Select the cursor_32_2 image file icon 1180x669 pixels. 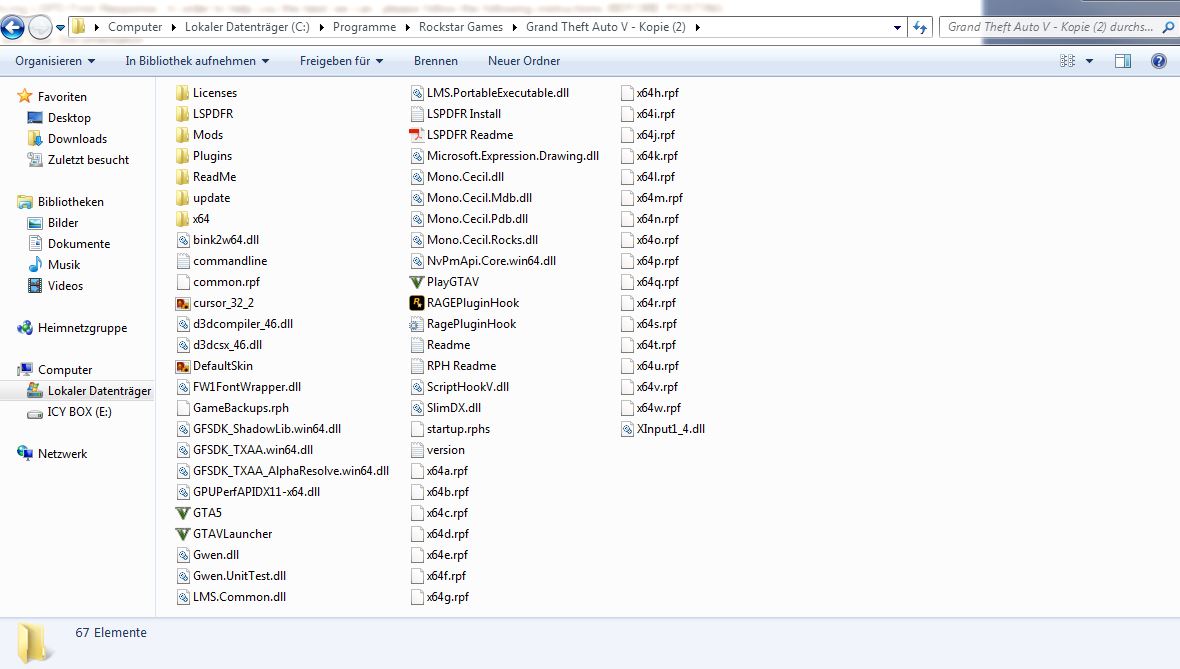tap(182, 303)
